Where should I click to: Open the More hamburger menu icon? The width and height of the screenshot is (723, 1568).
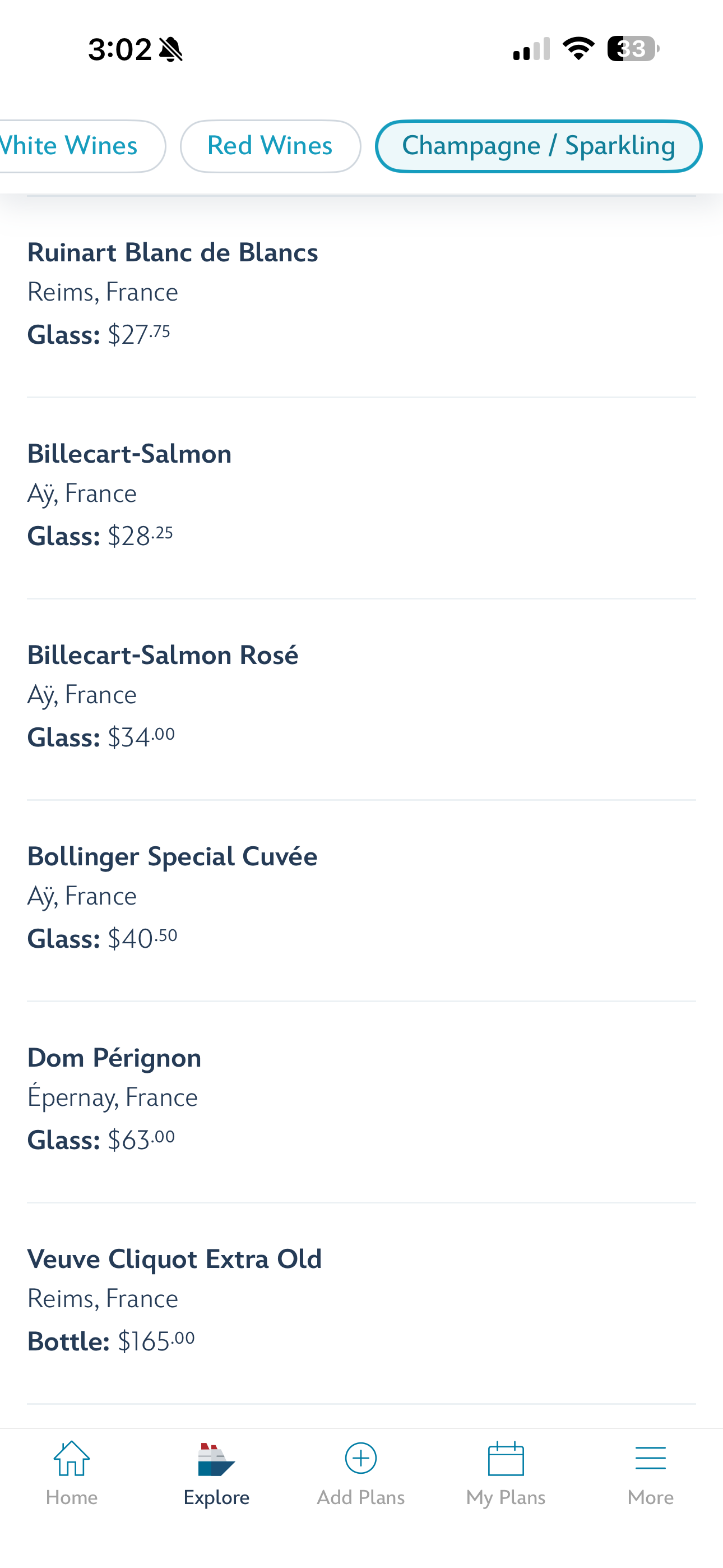(650, 1458)
